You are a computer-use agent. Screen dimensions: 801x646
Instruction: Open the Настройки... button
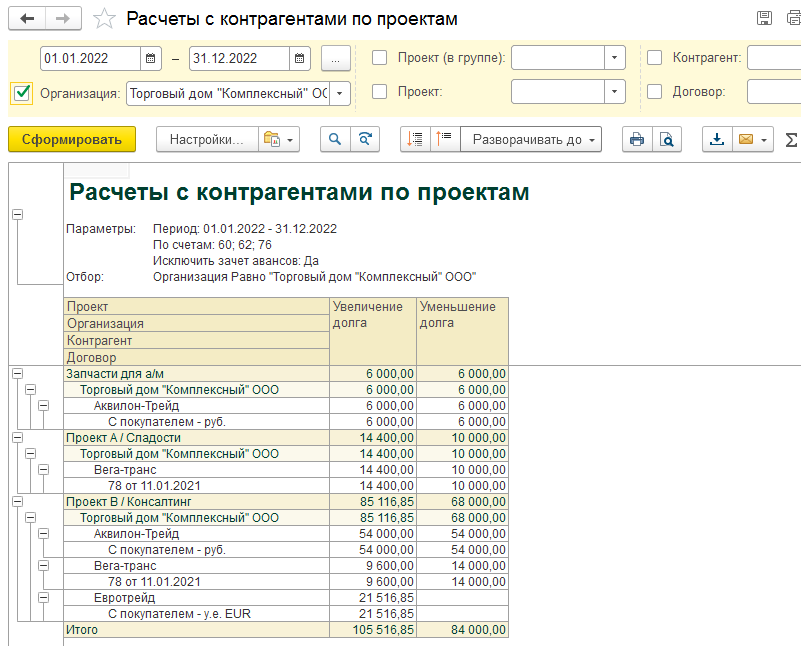(207, 139)
